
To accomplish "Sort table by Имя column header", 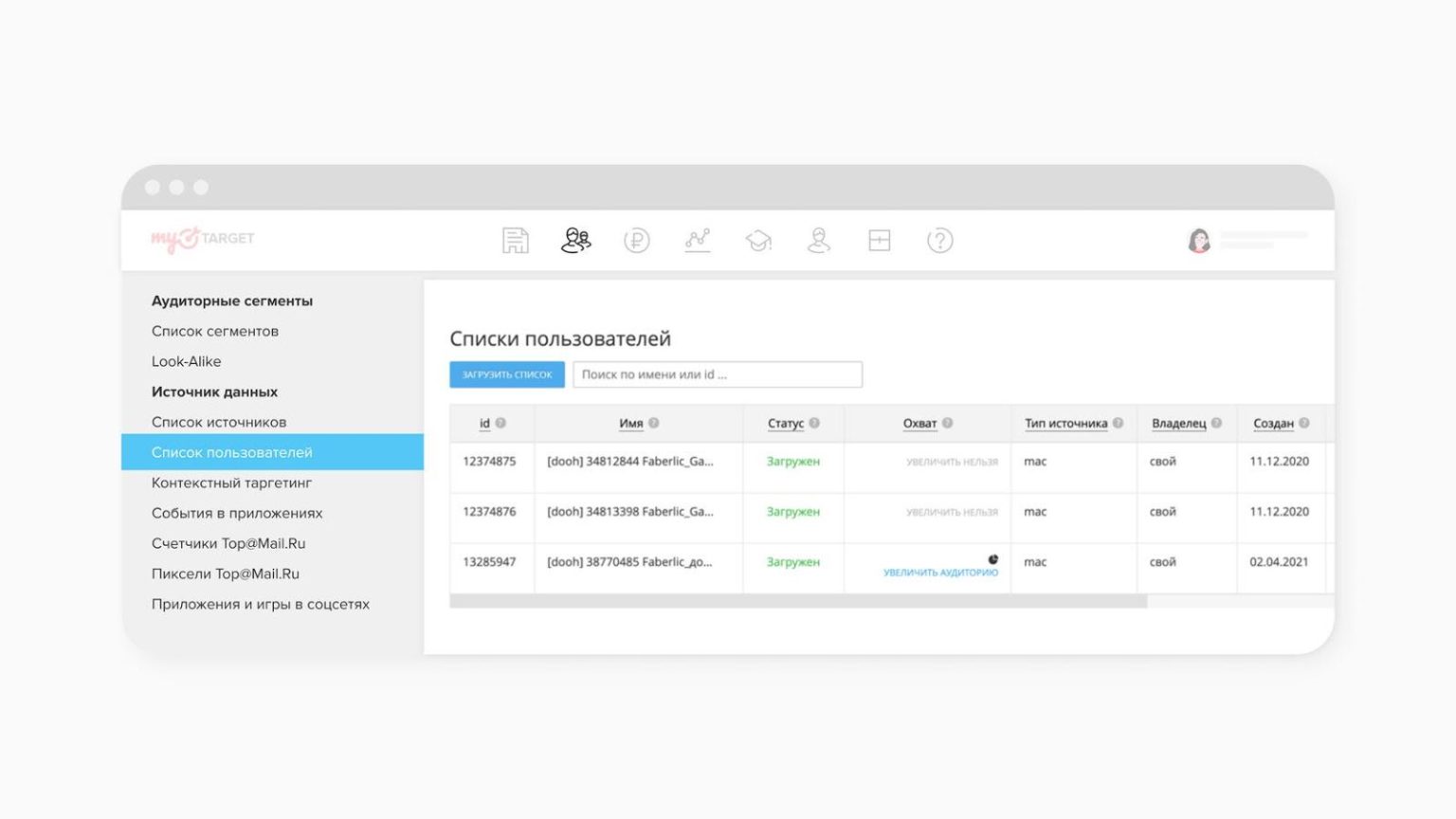I will pos(630,424).
